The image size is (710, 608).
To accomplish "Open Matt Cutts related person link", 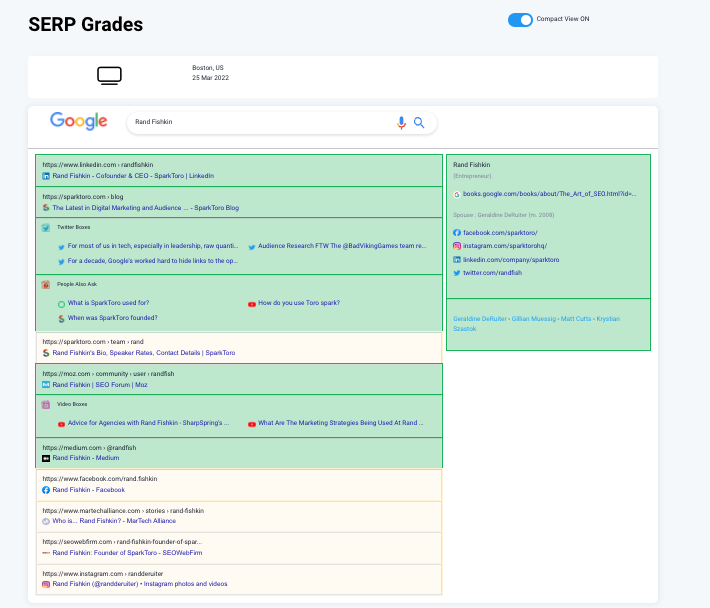I will click(x=576, y=319).
